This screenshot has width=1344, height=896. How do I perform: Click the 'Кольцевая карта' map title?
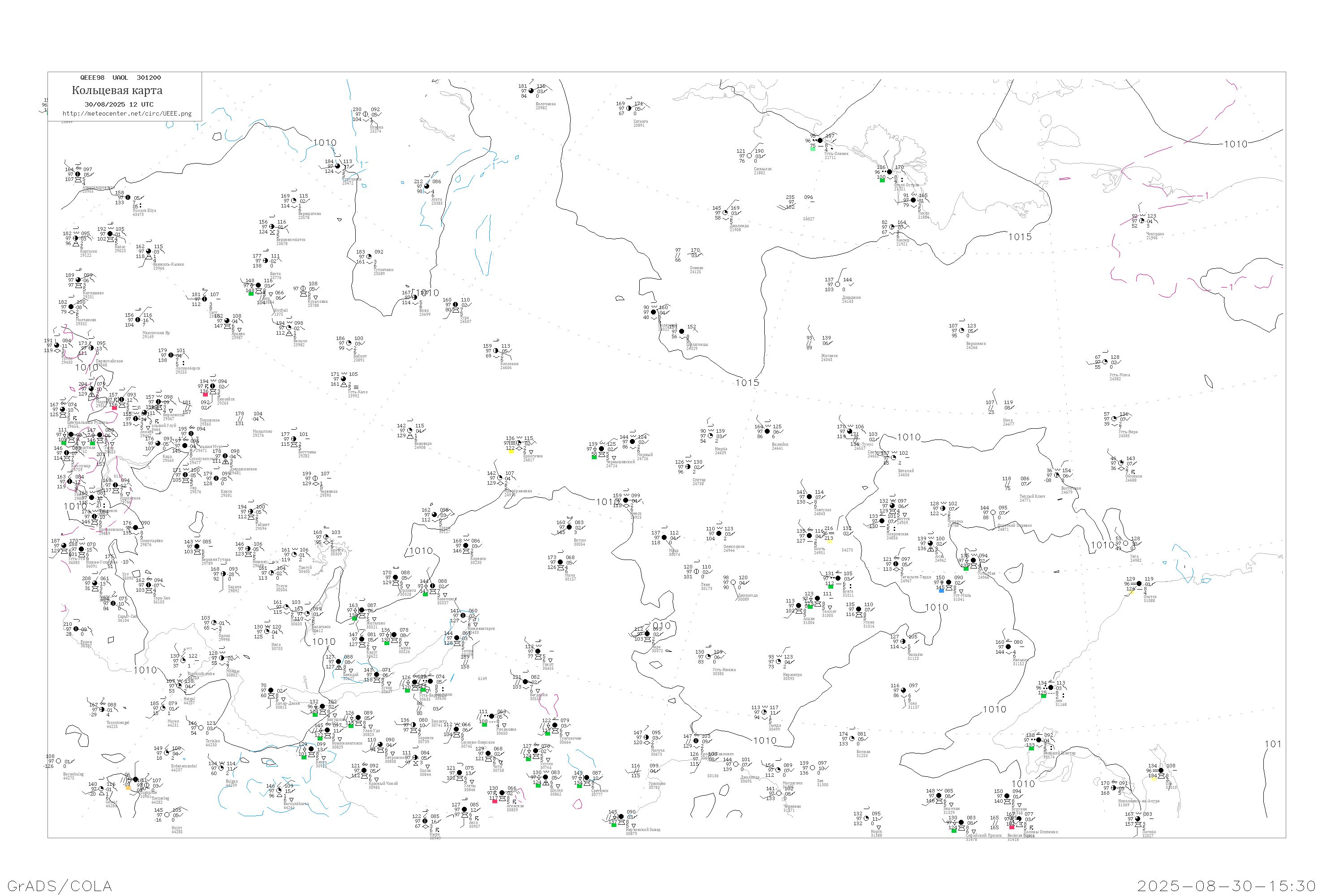(117, 90)
